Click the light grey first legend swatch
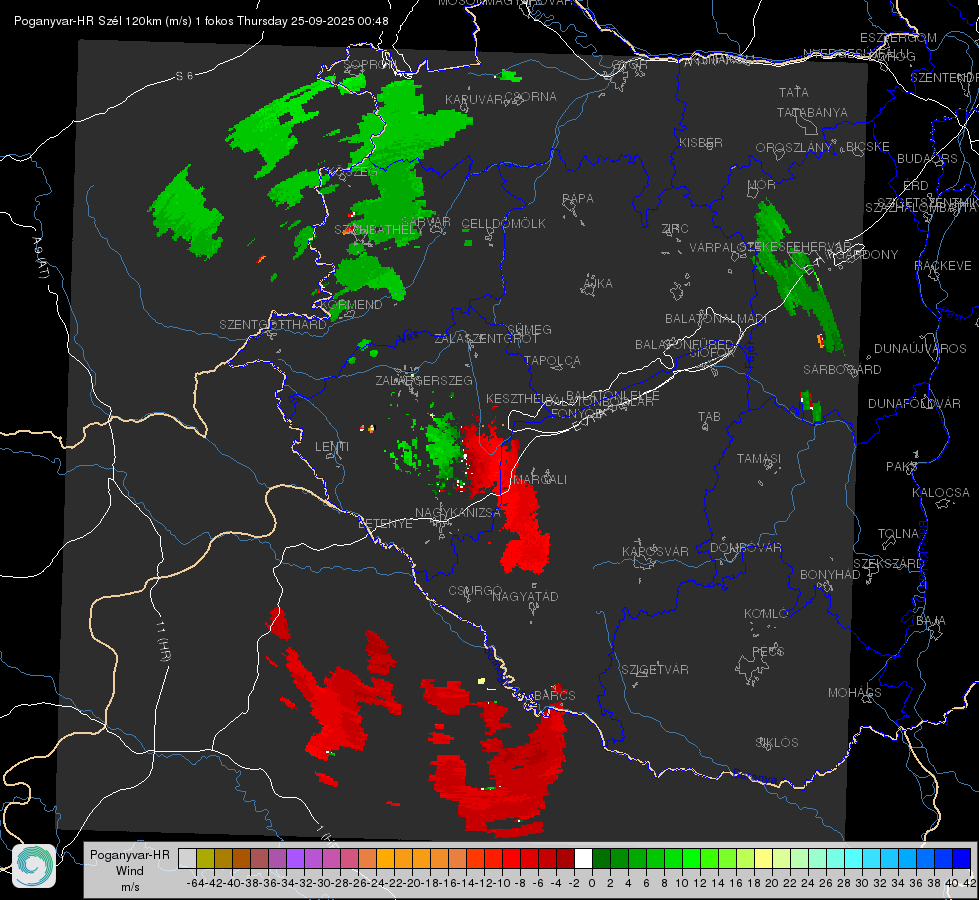The height and width of the screenshot is (900, 979). 187,858
